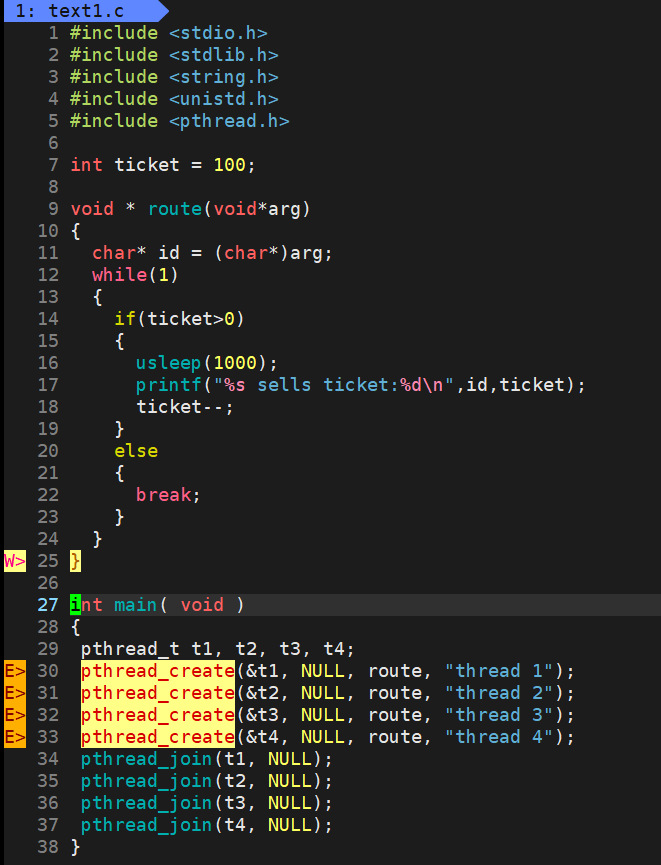Viewport: 661px width, 865px height.
Task: Click the printf statement on line 17
Action: click(361, 385)
